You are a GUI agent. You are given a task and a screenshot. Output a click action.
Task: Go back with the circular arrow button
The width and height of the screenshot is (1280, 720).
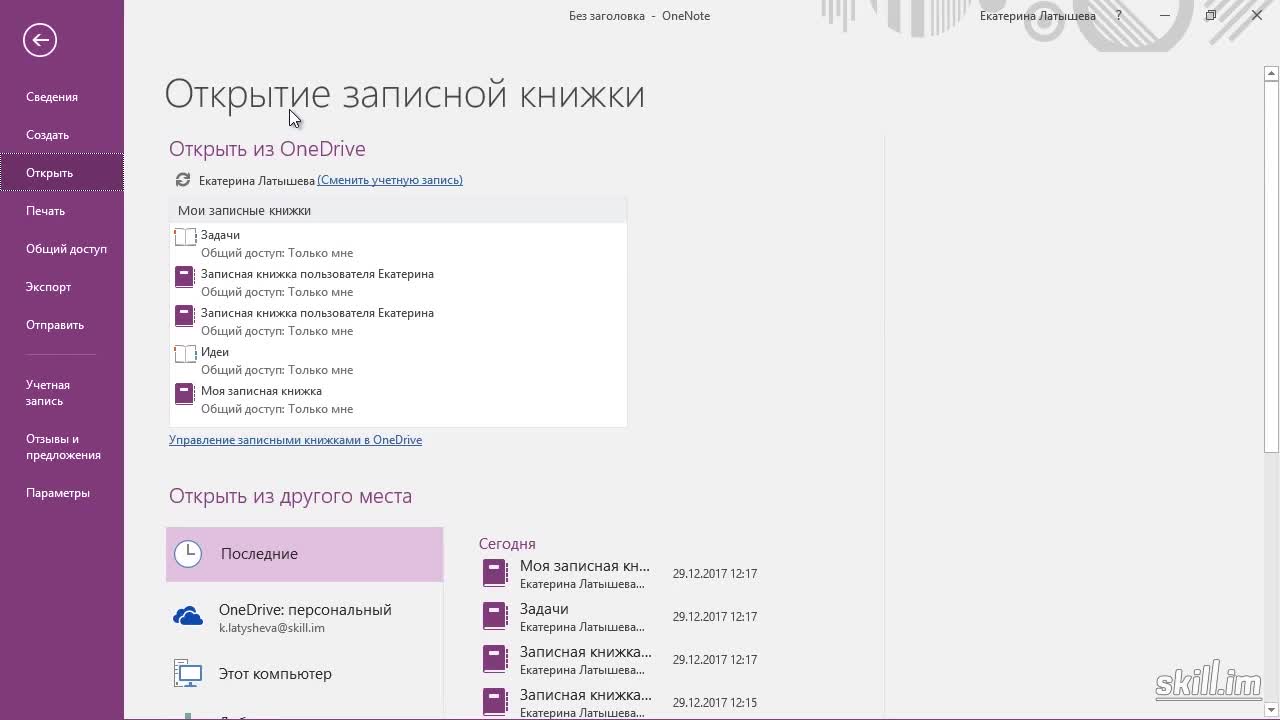pyautogui.click(x=40, y=40)
